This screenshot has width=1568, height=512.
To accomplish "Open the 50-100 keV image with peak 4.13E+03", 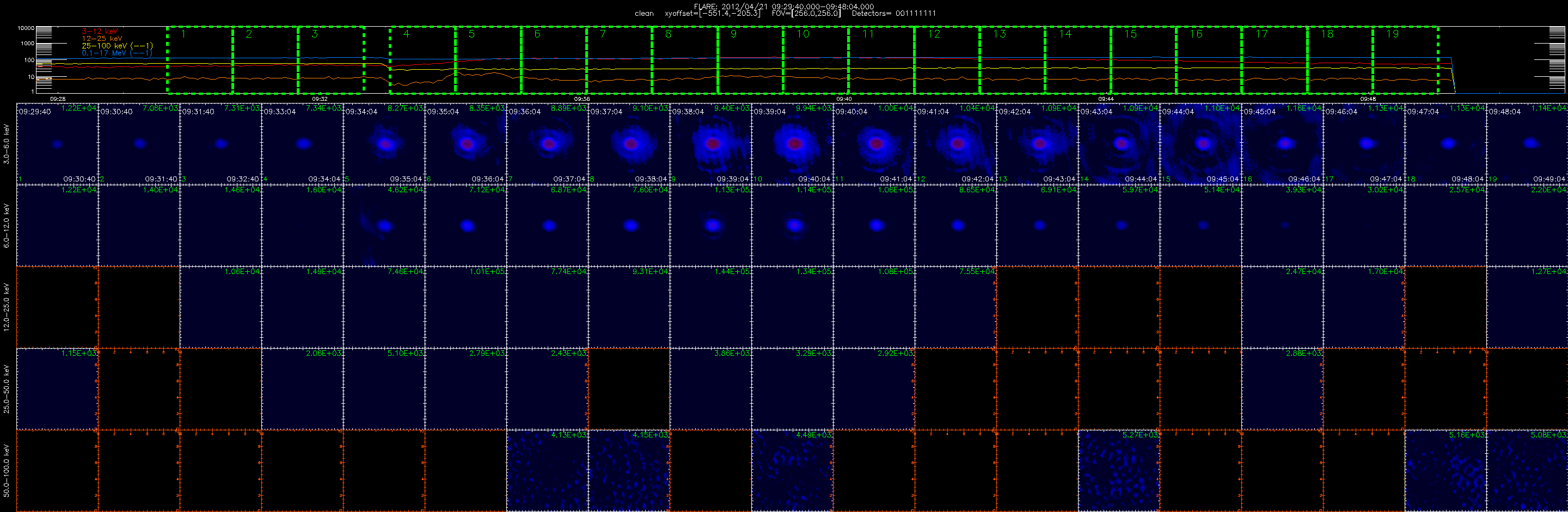I will 548,471.
